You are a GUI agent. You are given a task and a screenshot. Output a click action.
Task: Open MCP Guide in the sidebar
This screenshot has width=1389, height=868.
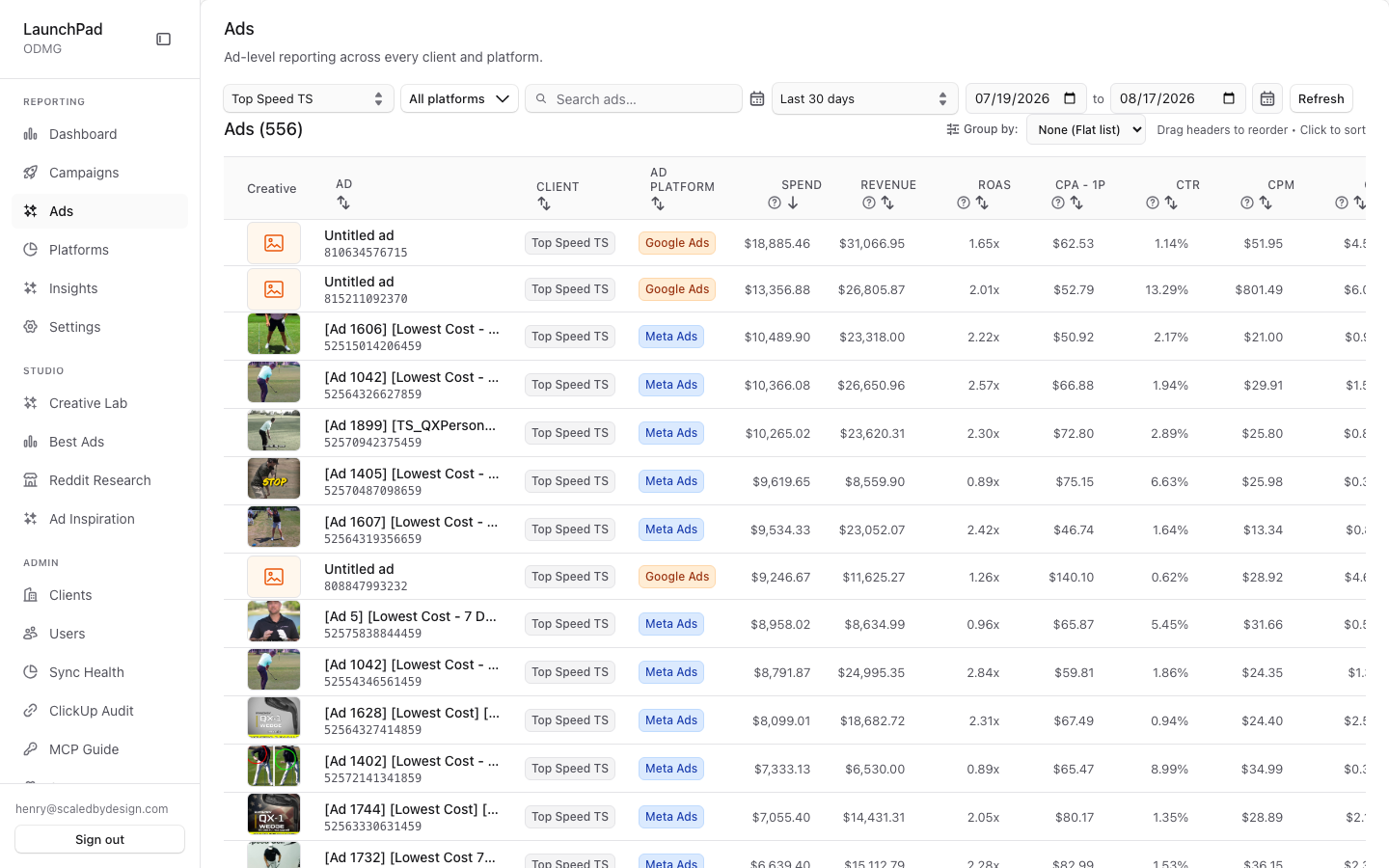[100, 749]
